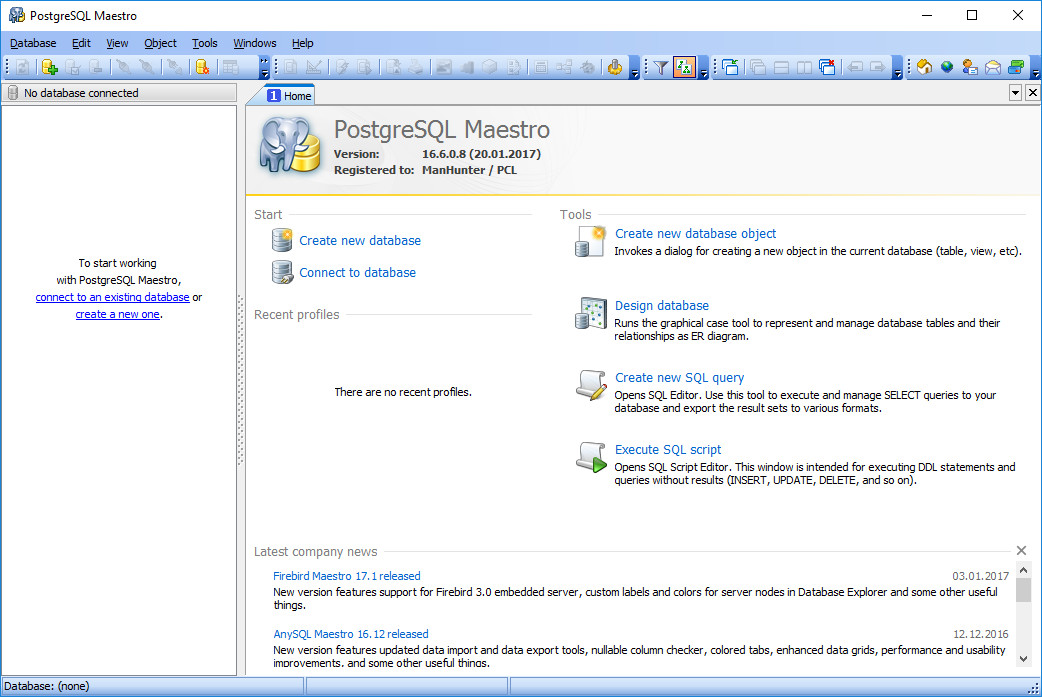Click the scroll icon with green play arrow
Image resolution: width=1042 pixels, height=697 pixels.
(x=590, y=457)
